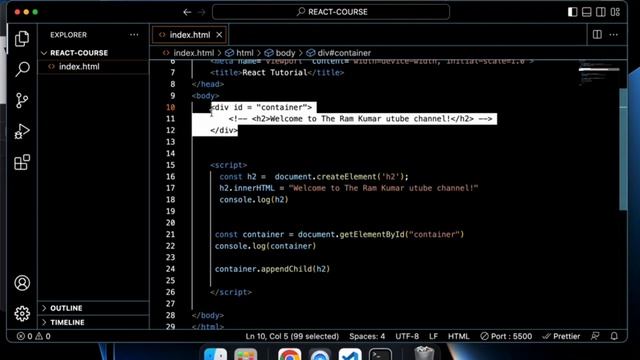
Task: Open the Customize Layout icon
Action: point(615,12)
